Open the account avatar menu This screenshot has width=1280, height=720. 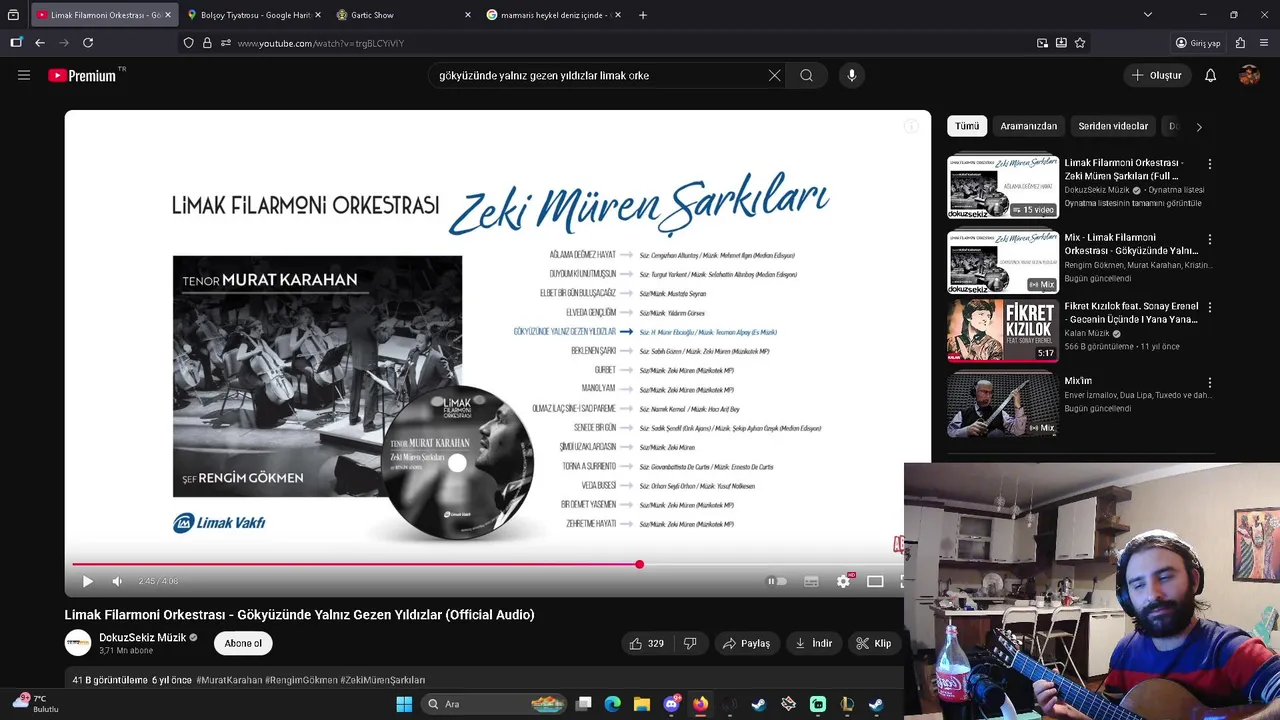pos(1249,75)
